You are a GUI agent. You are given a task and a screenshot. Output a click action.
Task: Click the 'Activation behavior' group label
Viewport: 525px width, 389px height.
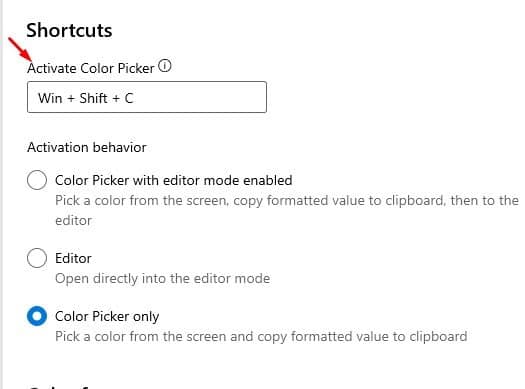pos(87,147)
